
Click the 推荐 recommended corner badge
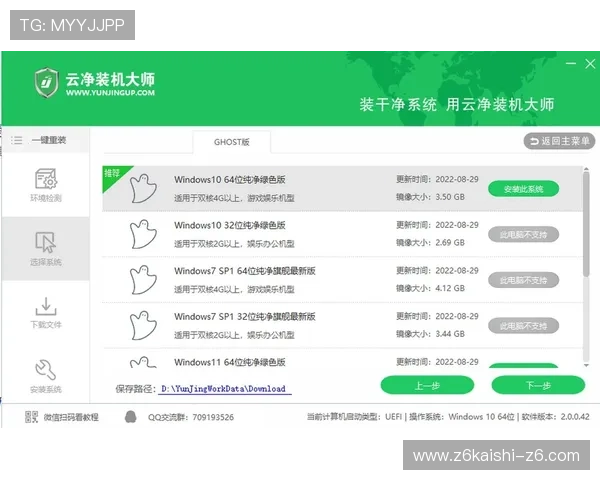(x=113, y=175)
